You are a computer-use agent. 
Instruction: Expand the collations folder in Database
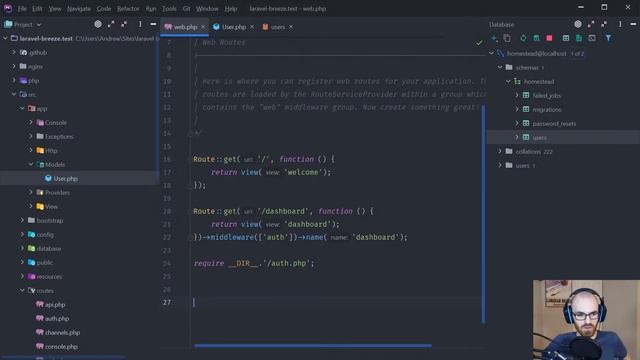tap(500, 151)
